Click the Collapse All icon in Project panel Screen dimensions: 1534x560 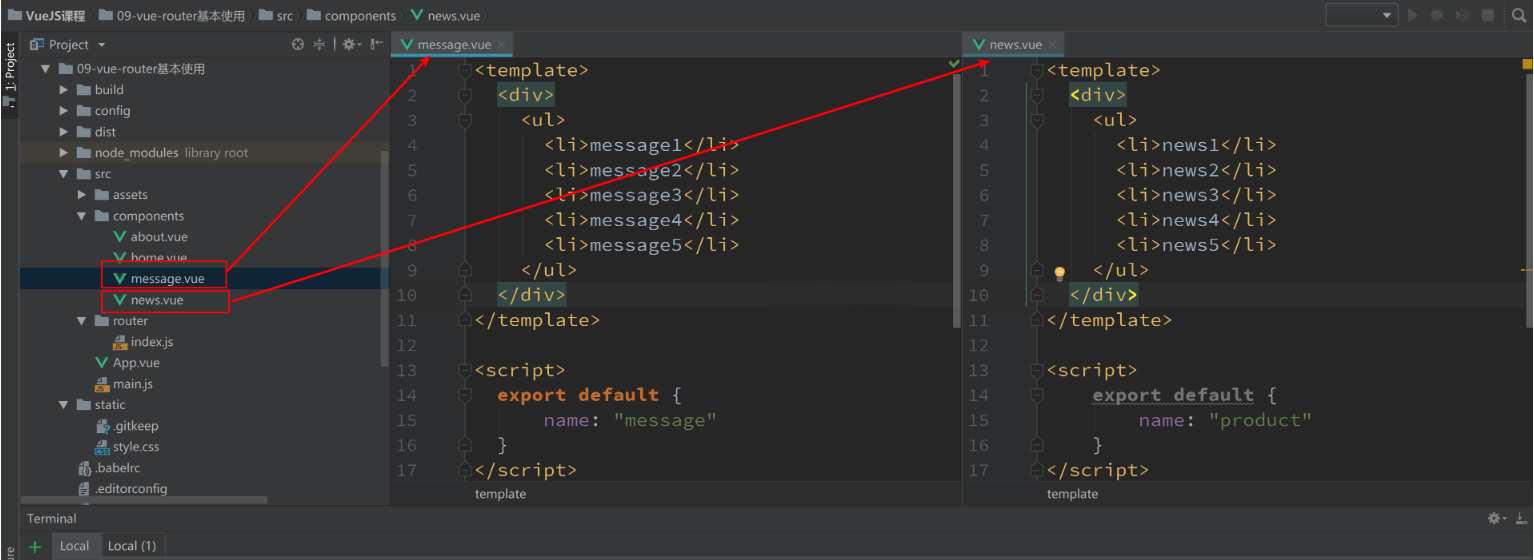click(320, 44)
